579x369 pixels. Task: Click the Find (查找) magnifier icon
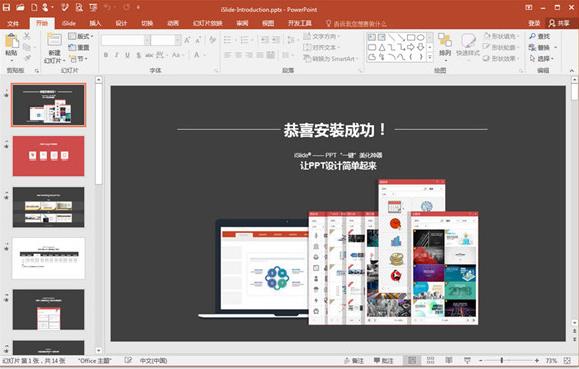[532, 36]
